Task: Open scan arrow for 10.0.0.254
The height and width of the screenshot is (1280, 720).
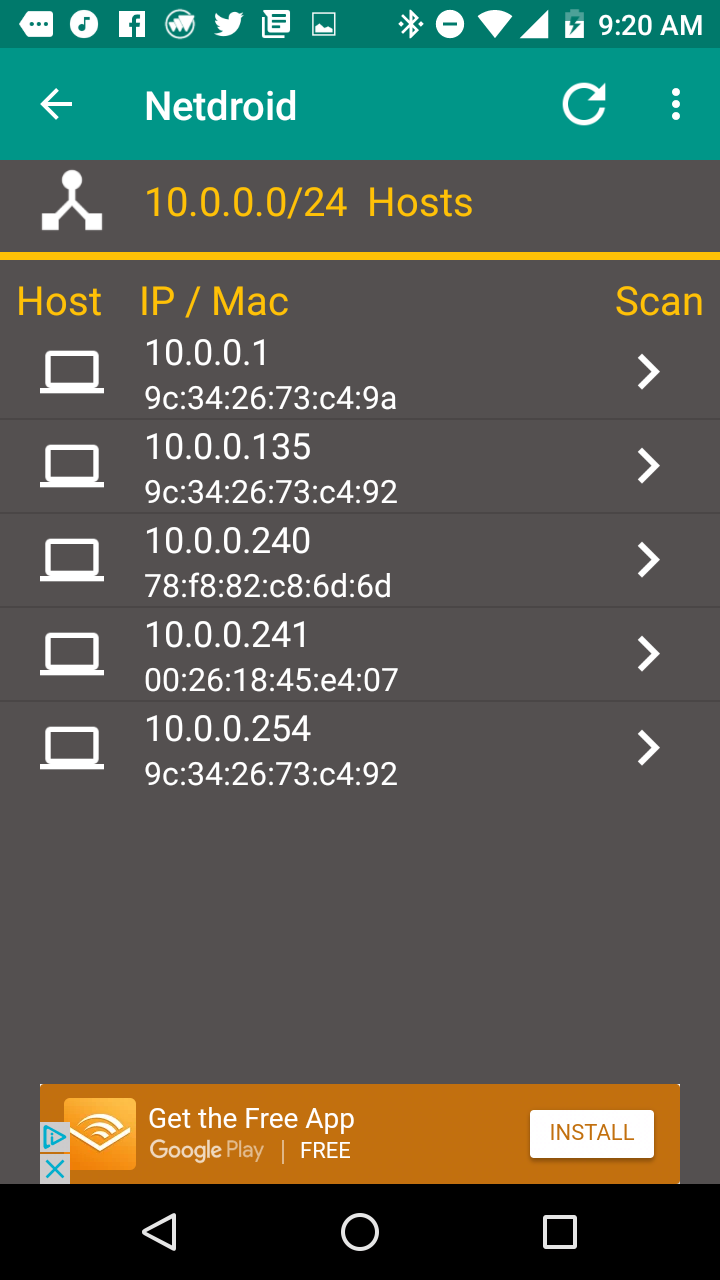Action: click(x=649, y=748)
